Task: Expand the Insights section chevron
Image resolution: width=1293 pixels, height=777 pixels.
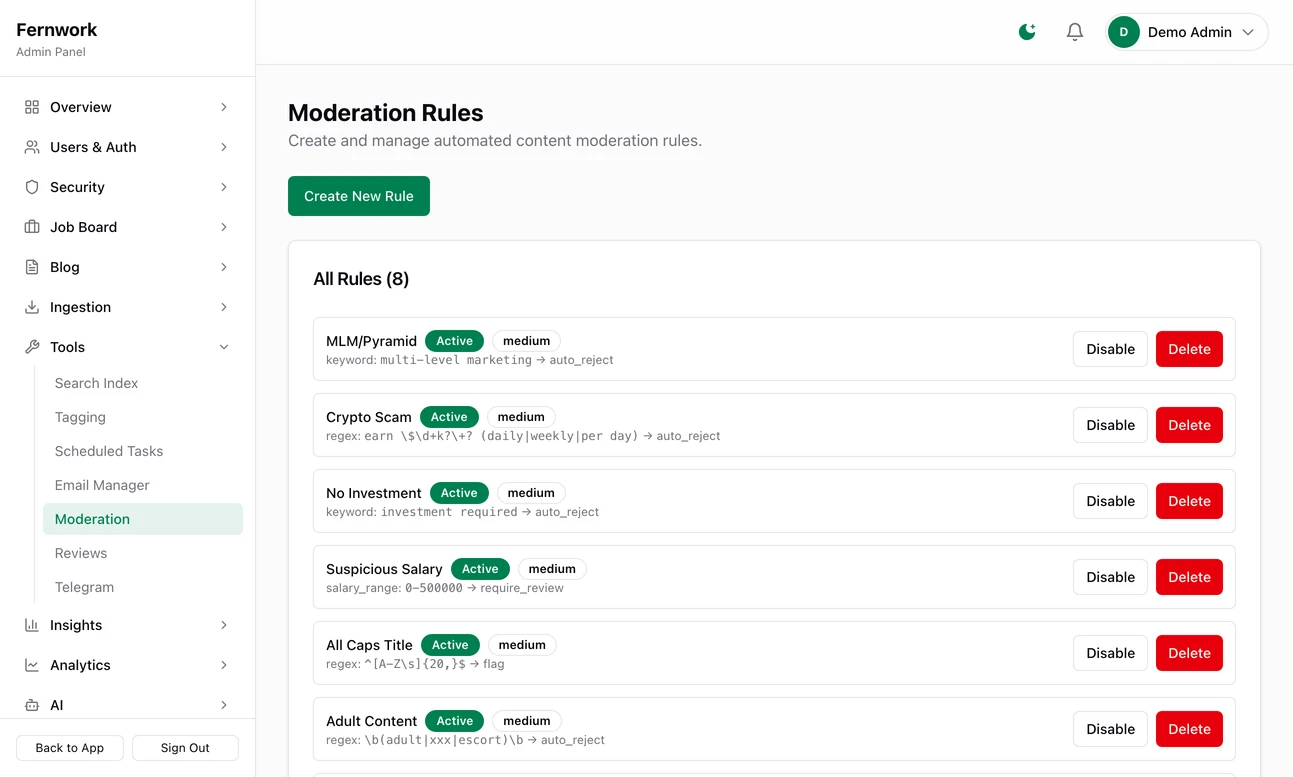Action: point(224,625)
